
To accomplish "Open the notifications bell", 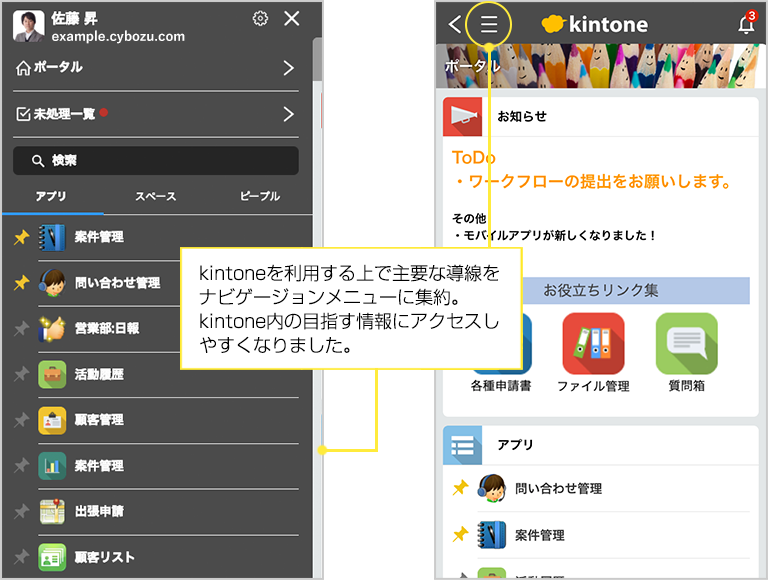I will point(746,23).
